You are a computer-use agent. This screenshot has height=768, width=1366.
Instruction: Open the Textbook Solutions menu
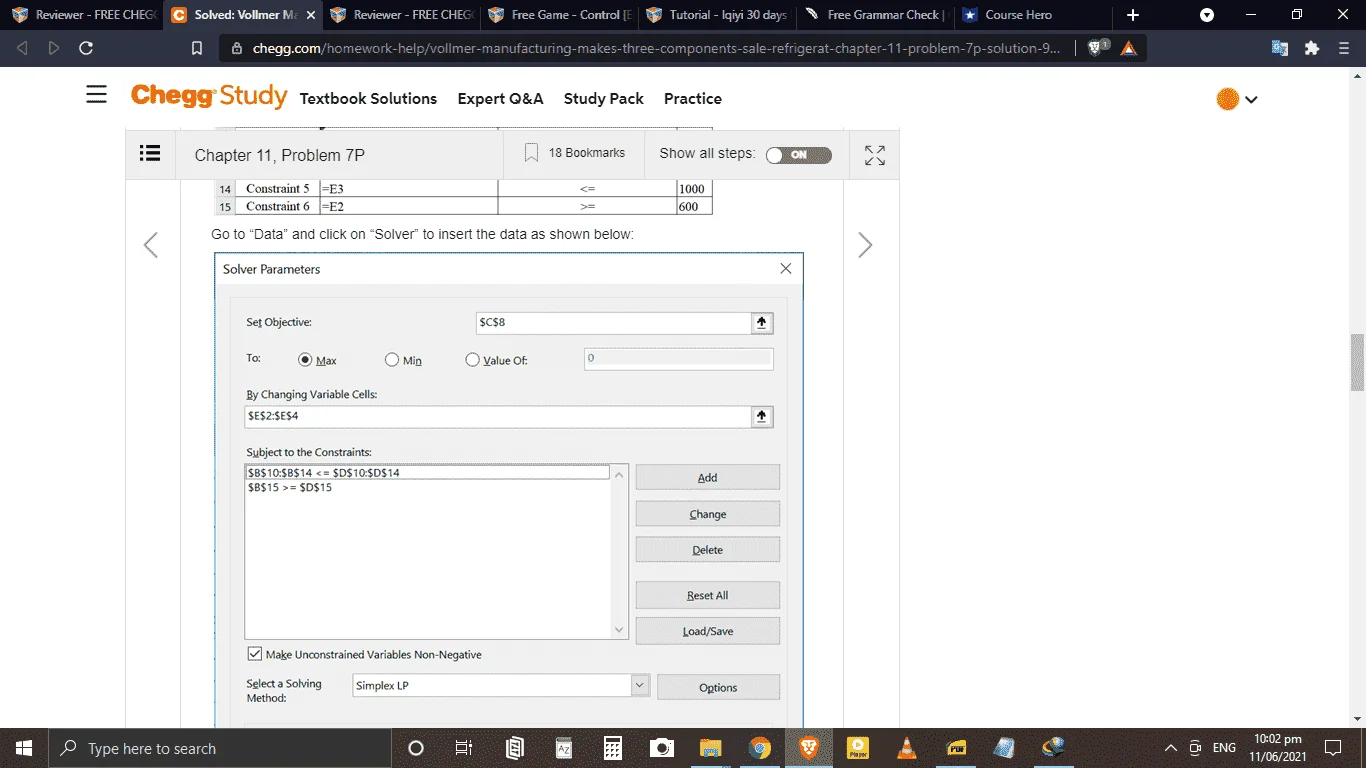[x=368, y=98]
